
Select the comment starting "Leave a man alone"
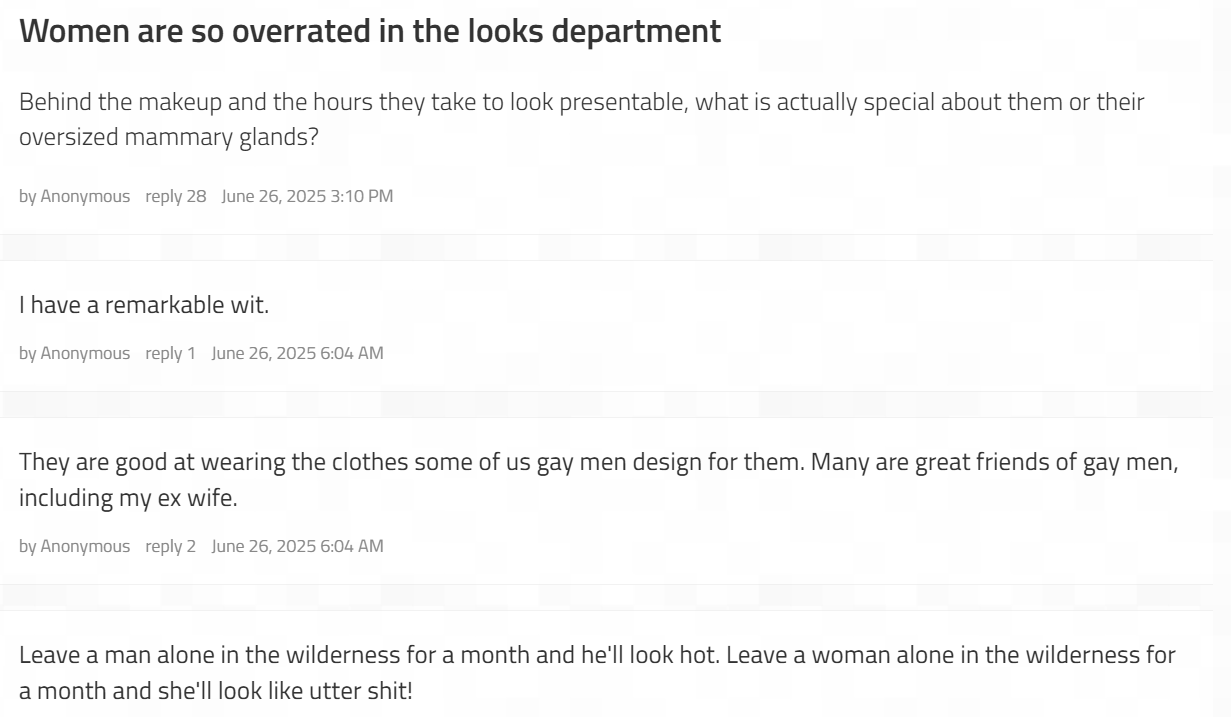(597, 673)
